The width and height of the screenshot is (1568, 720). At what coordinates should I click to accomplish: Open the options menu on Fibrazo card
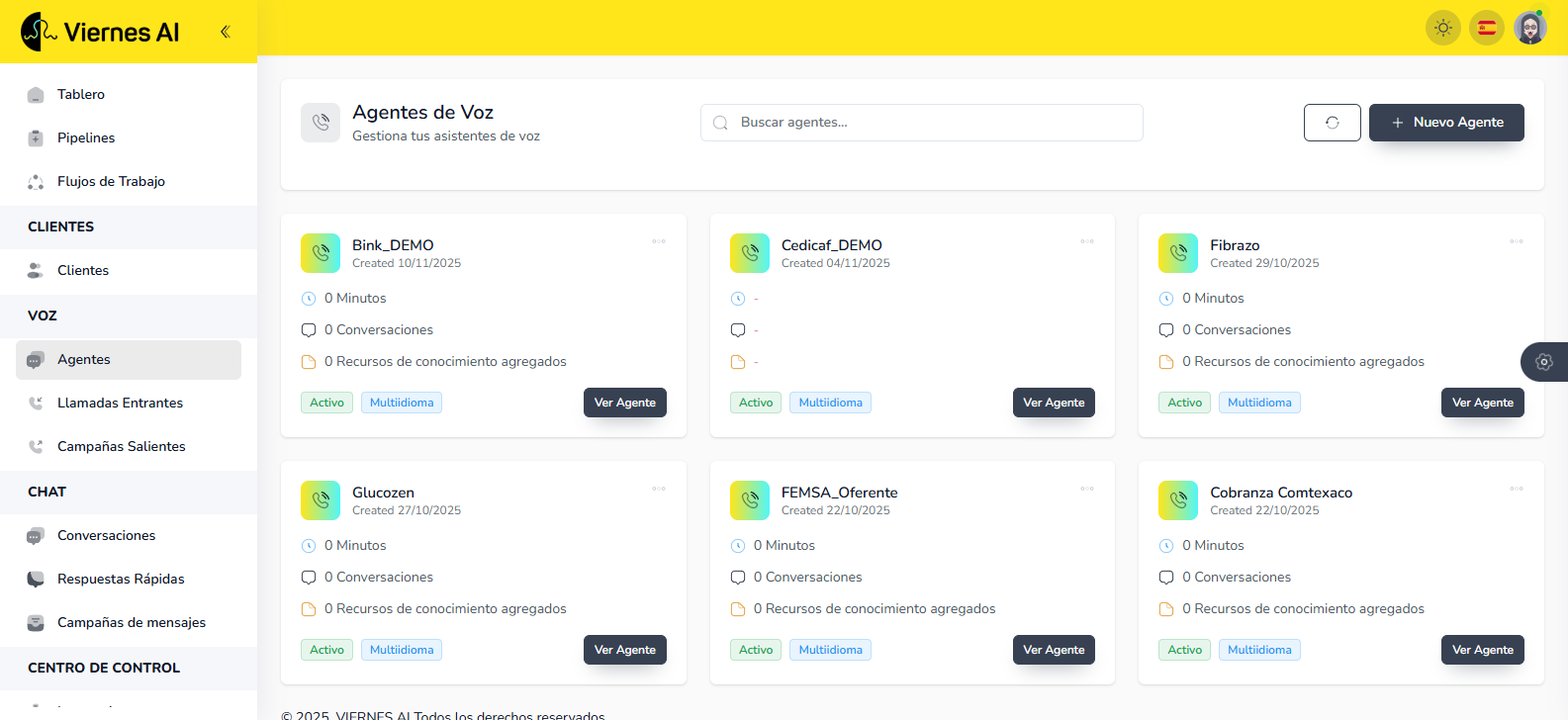1516,241
